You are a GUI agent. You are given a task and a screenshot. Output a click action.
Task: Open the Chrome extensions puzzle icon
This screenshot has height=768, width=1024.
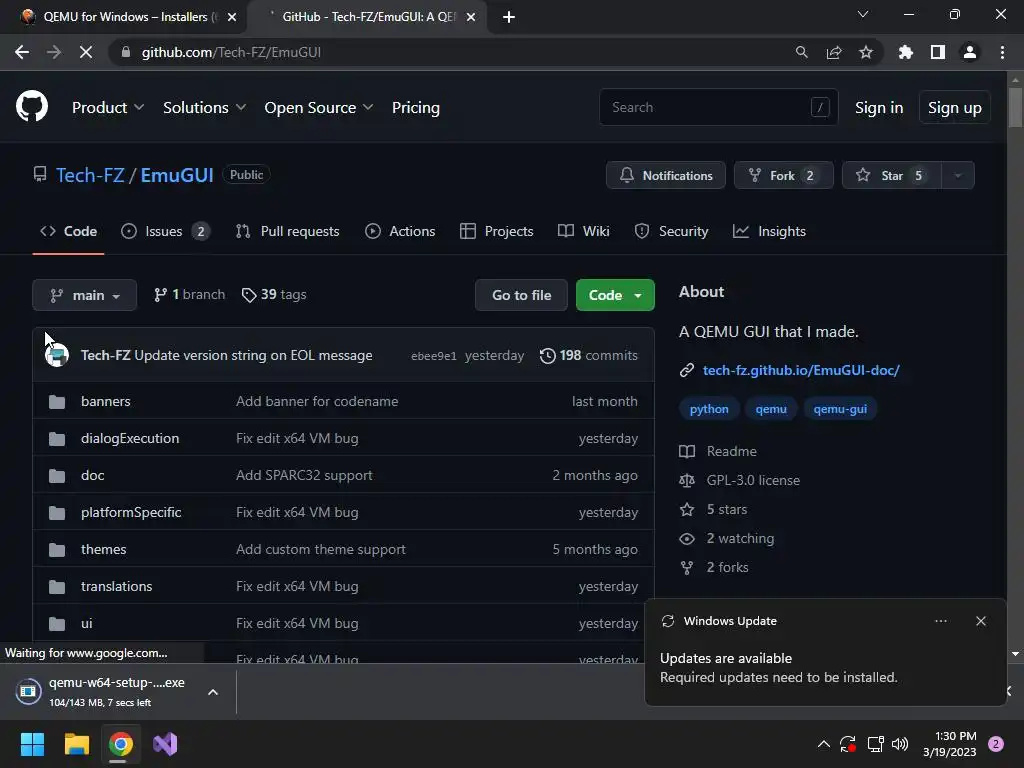(x=906, y=52)
